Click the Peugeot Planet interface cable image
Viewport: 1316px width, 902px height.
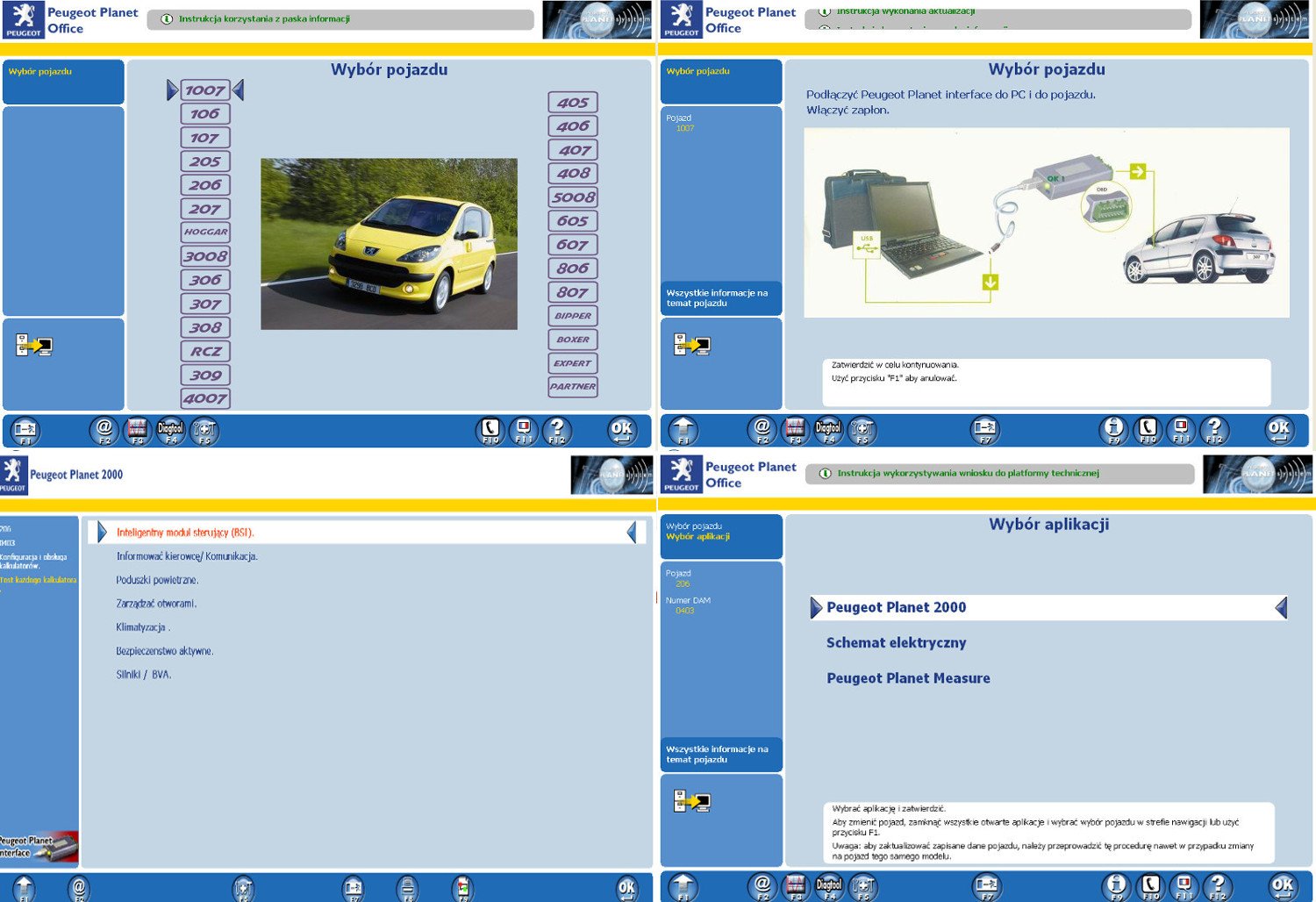click(39, 847)
